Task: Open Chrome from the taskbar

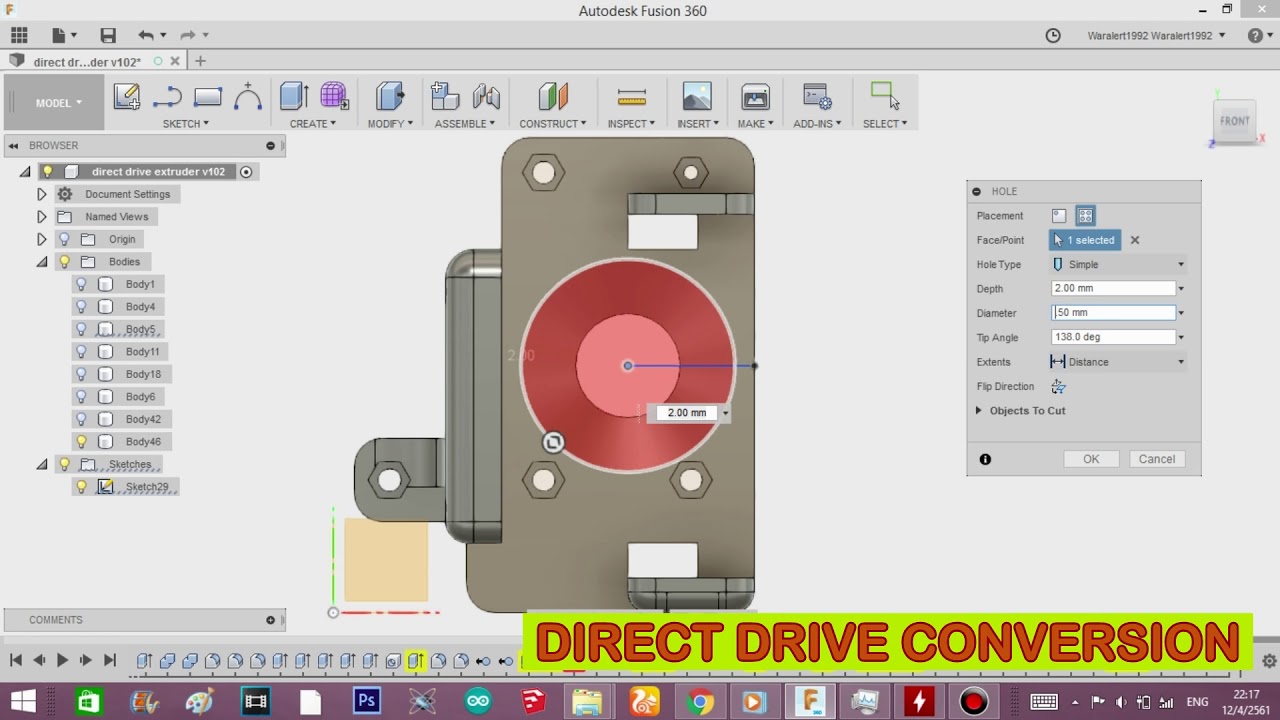Action: (x=700, y=702)
